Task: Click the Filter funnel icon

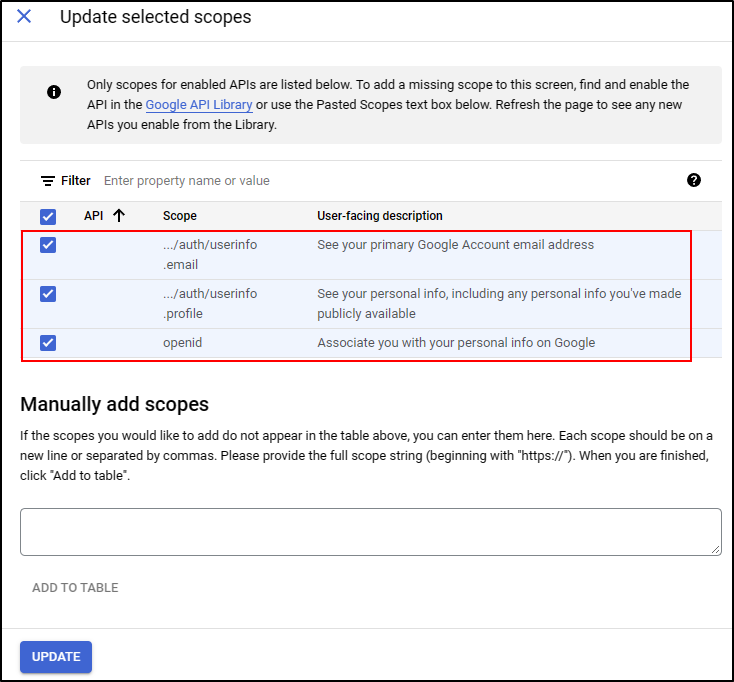Action: click(47, 181)
